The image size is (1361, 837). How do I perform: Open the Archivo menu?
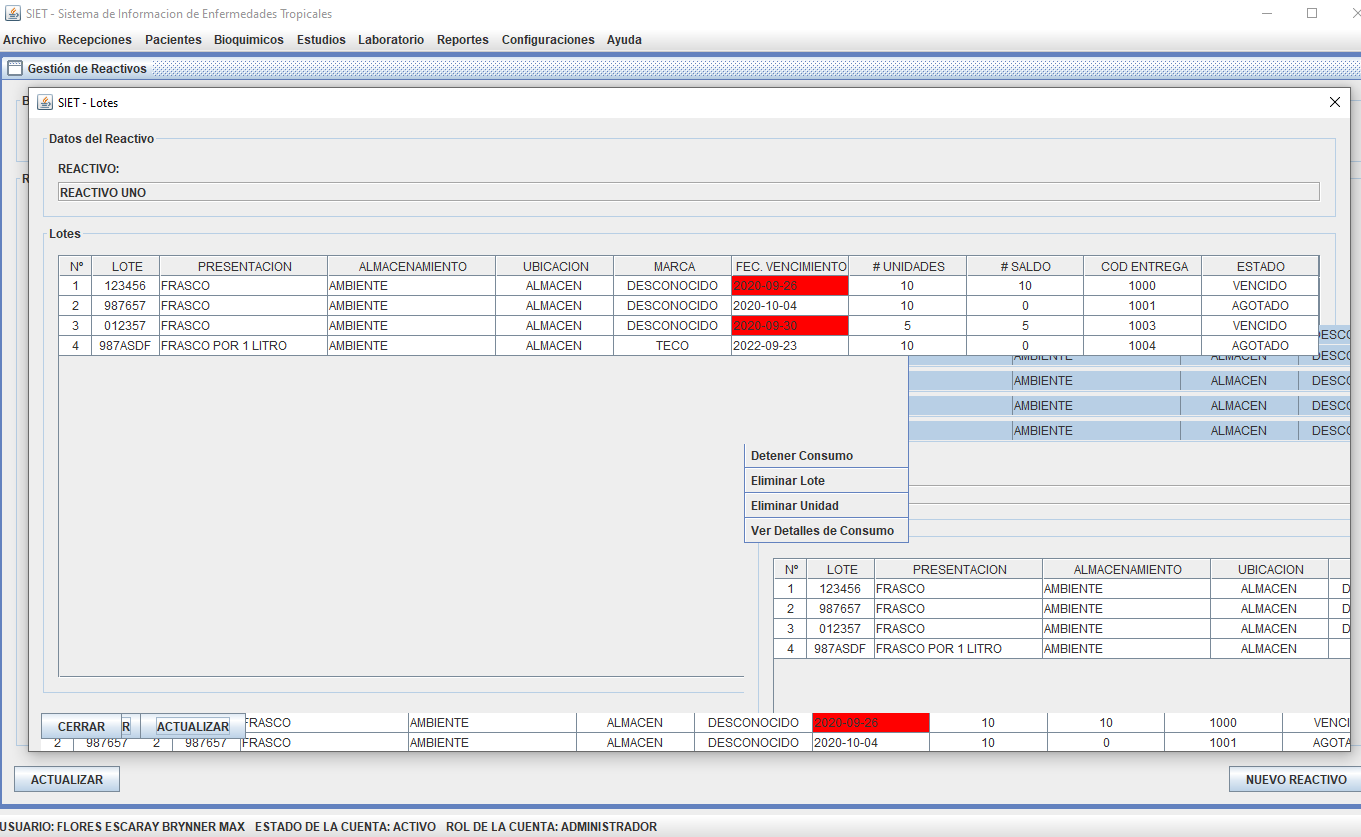coord(24,40)
